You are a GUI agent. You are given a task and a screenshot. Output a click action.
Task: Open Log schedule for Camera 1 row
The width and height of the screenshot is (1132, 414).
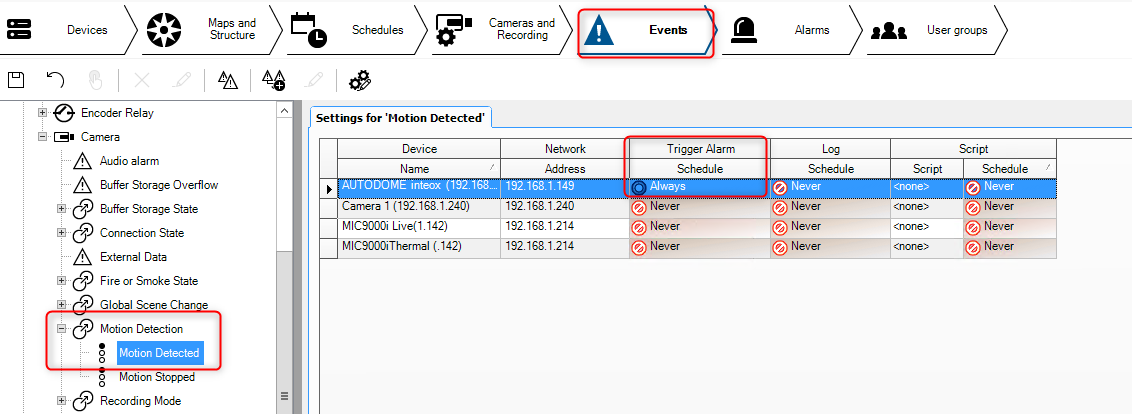[x=830, y=207]
